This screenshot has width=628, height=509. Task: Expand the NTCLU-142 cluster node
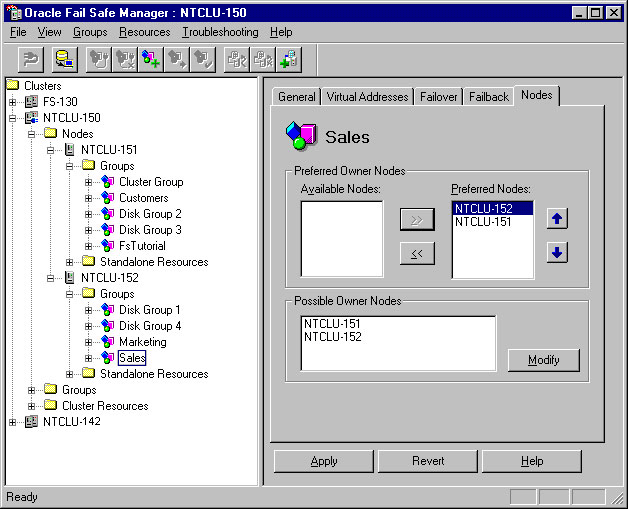(x=12, y=422)
